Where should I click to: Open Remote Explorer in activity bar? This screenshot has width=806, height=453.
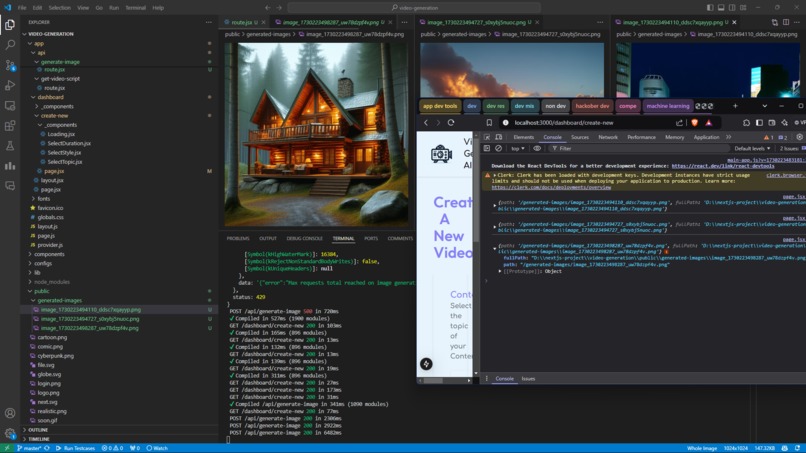10,105
